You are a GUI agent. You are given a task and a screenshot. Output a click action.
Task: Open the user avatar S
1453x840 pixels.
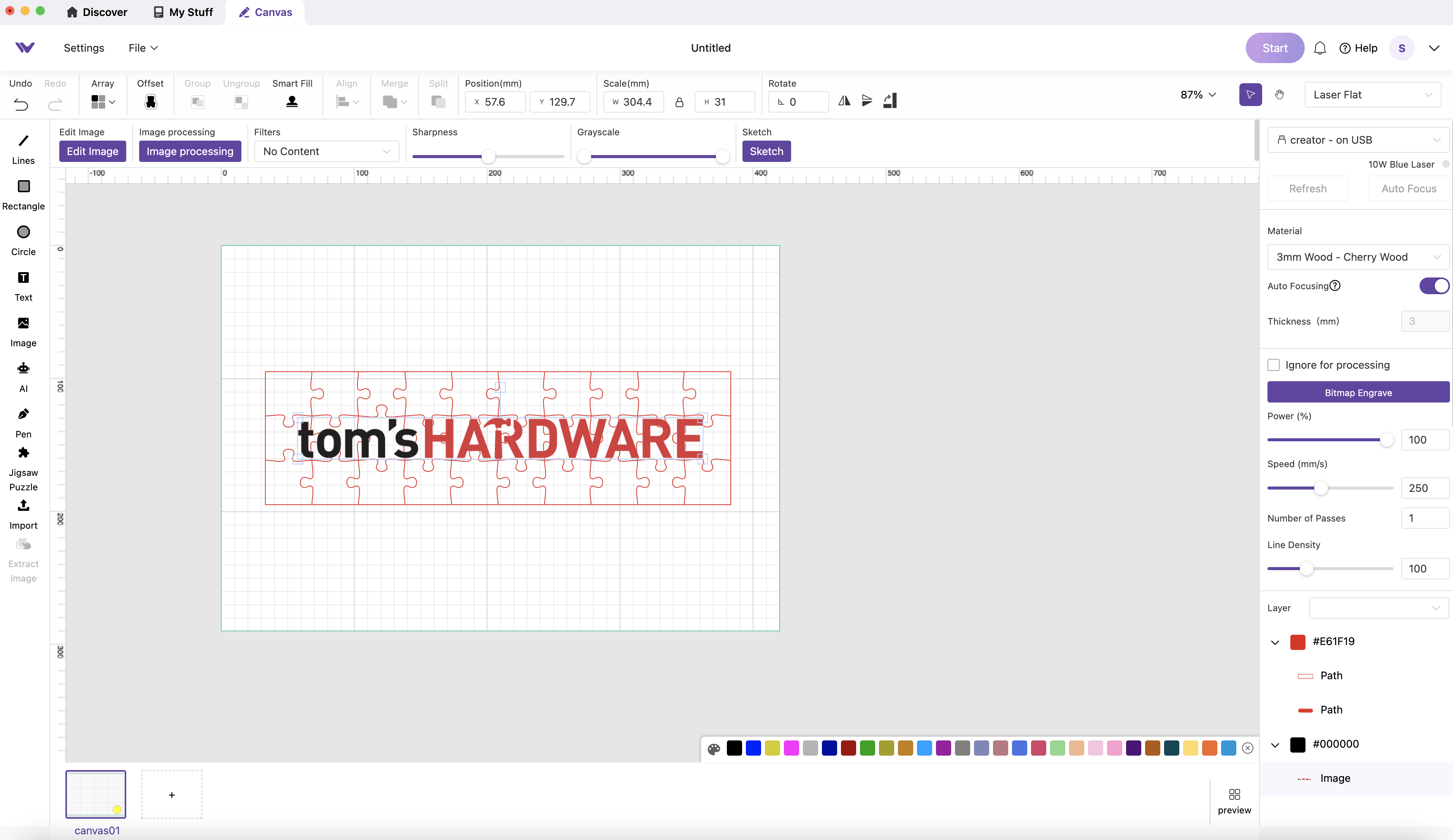[x=1402, y=48]
